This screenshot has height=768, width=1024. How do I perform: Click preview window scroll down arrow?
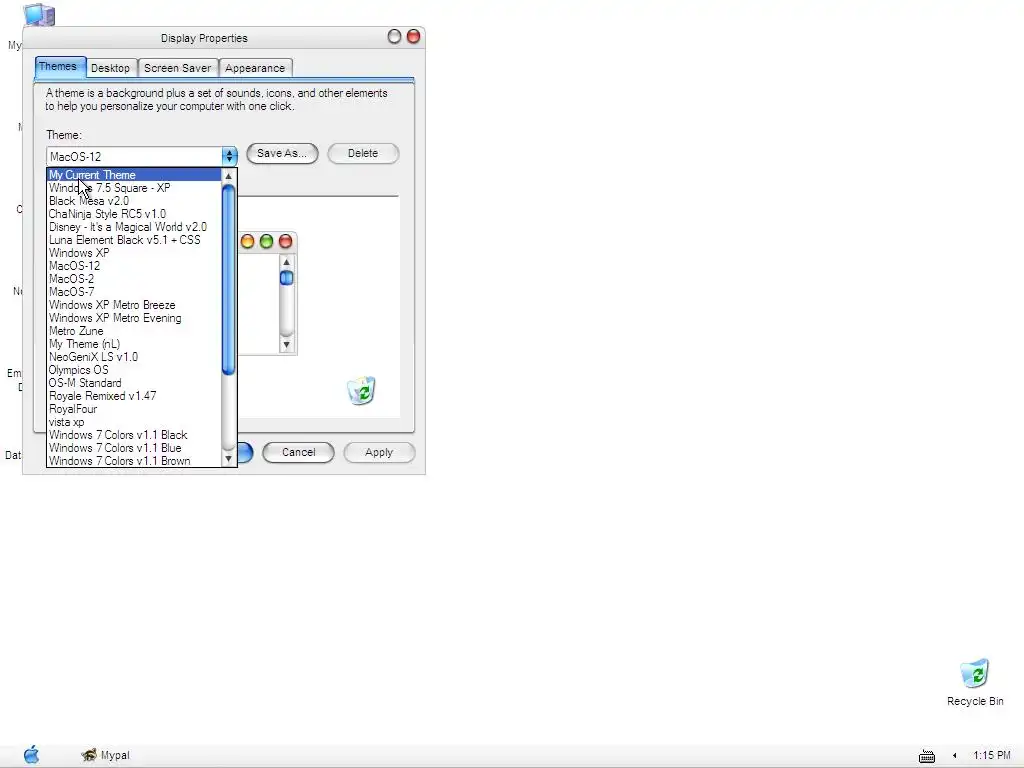tap(286, 344)
